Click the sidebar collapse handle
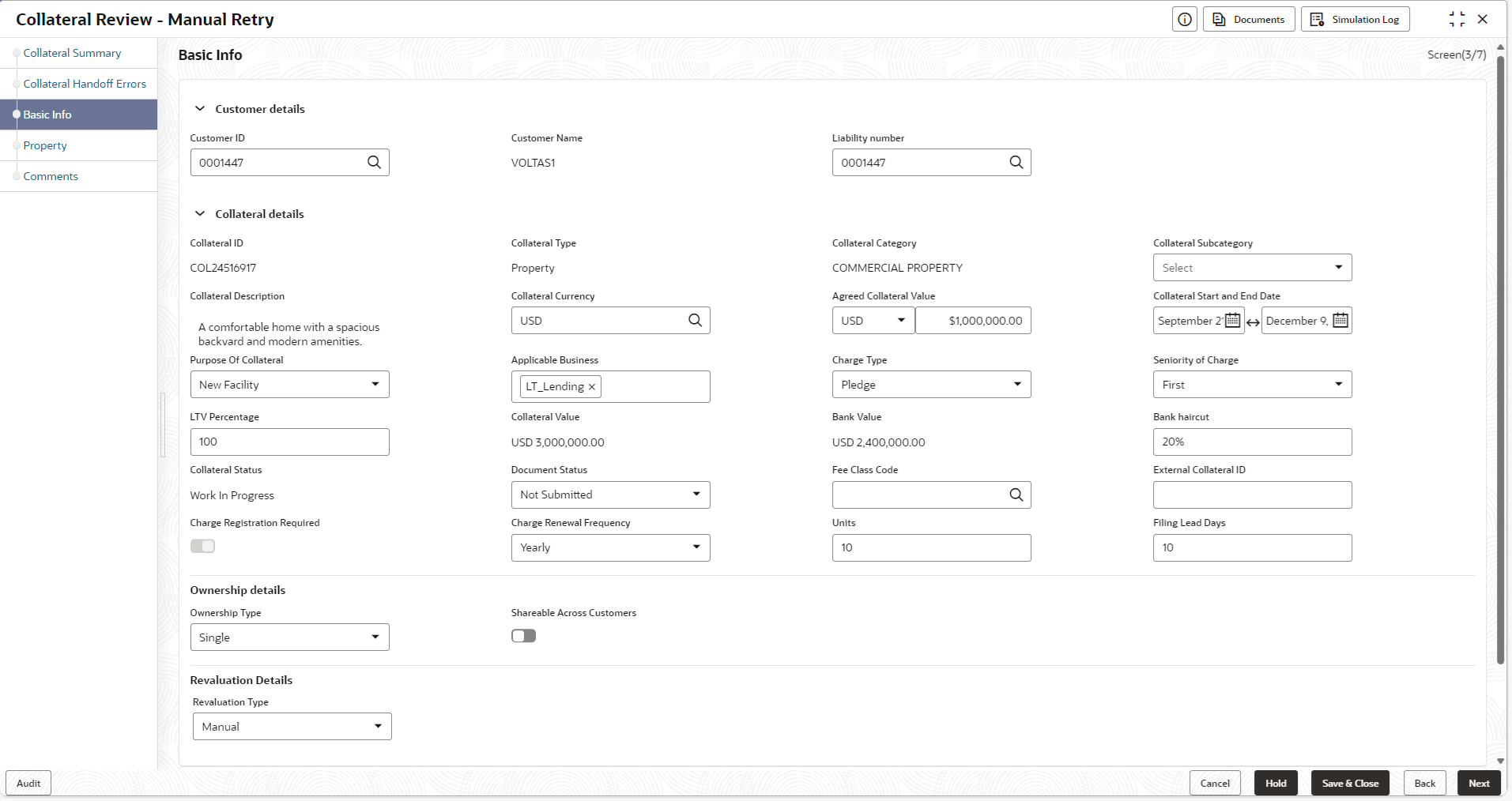The image size is (1512, 801). tap(163, 425)
